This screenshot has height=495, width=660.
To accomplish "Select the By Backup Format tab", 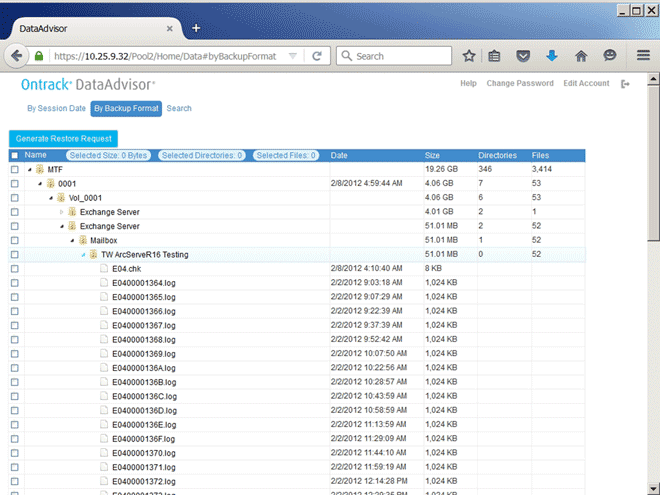I will pos(126,109).
